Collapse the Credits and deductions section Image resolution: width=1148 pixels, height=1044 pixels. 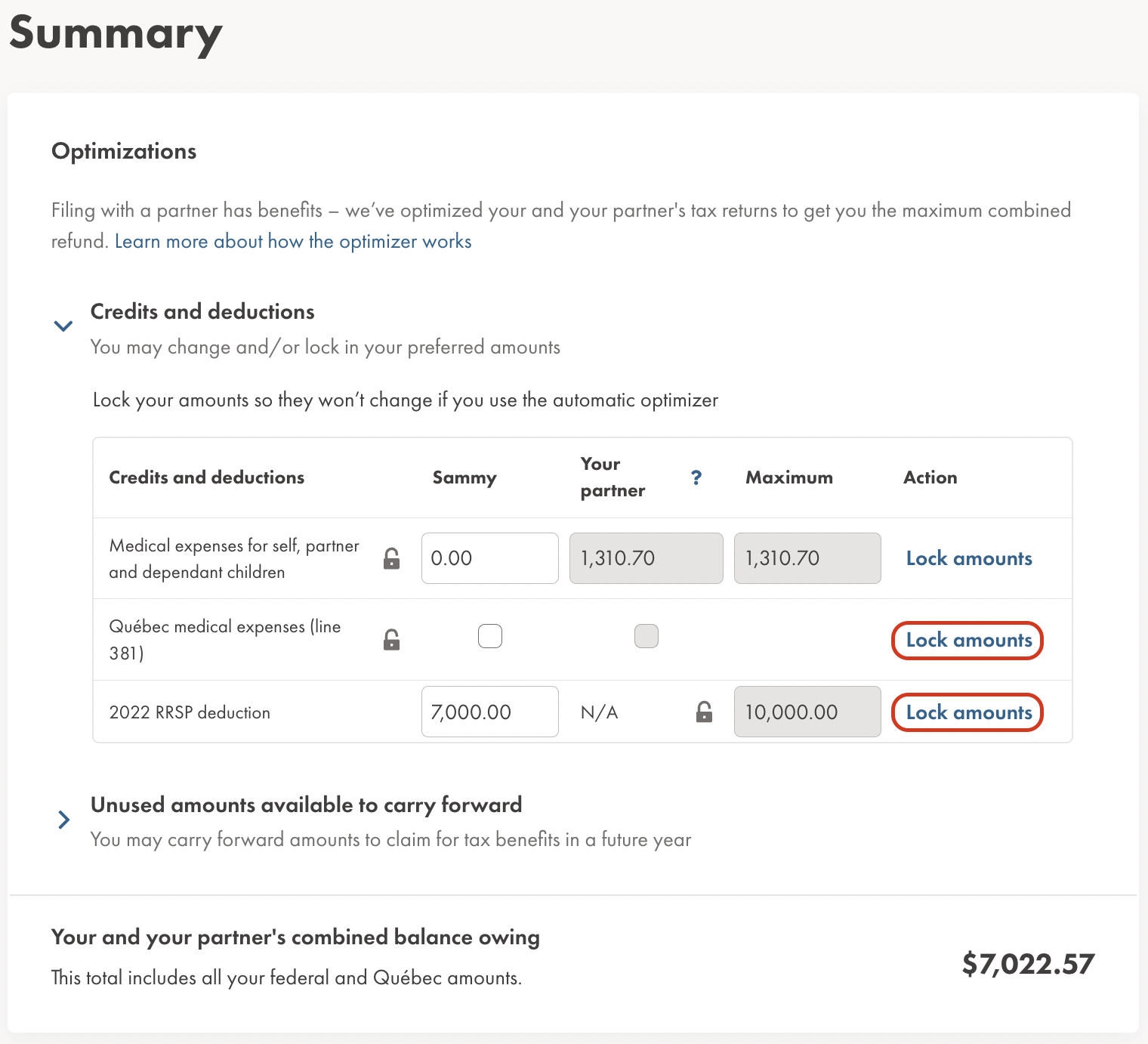tap(63, 326)
